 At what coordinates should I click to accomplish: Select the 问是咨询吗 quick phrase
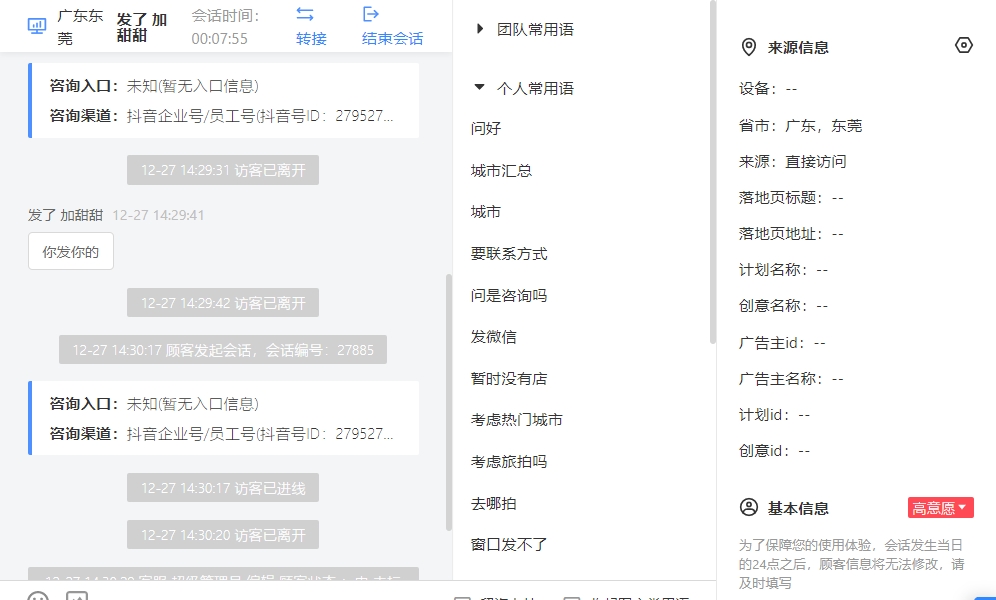click(509, 295)
